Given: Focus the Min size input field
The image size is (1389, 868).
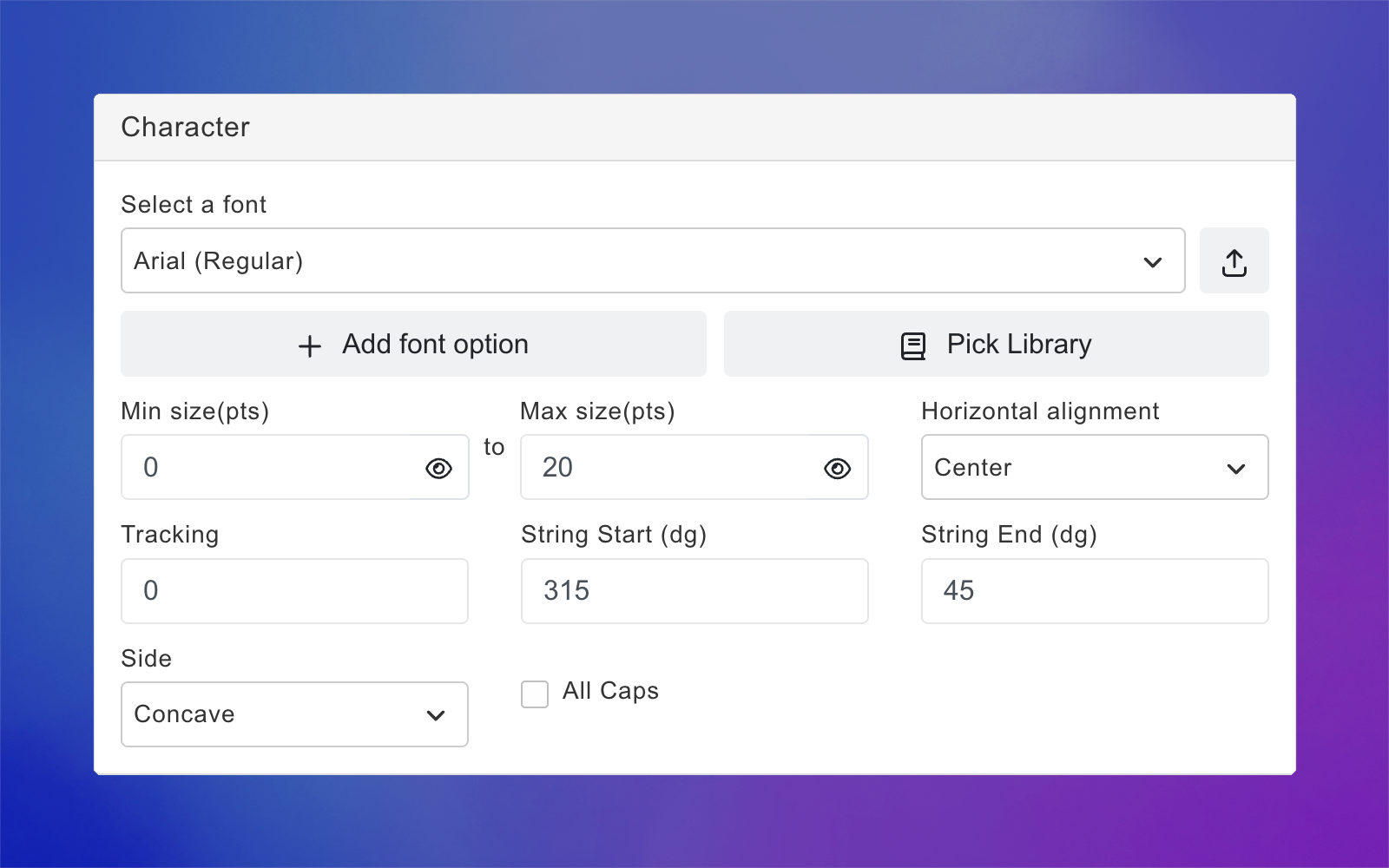Looking at the screenshot, I should [x=269, y=468].
